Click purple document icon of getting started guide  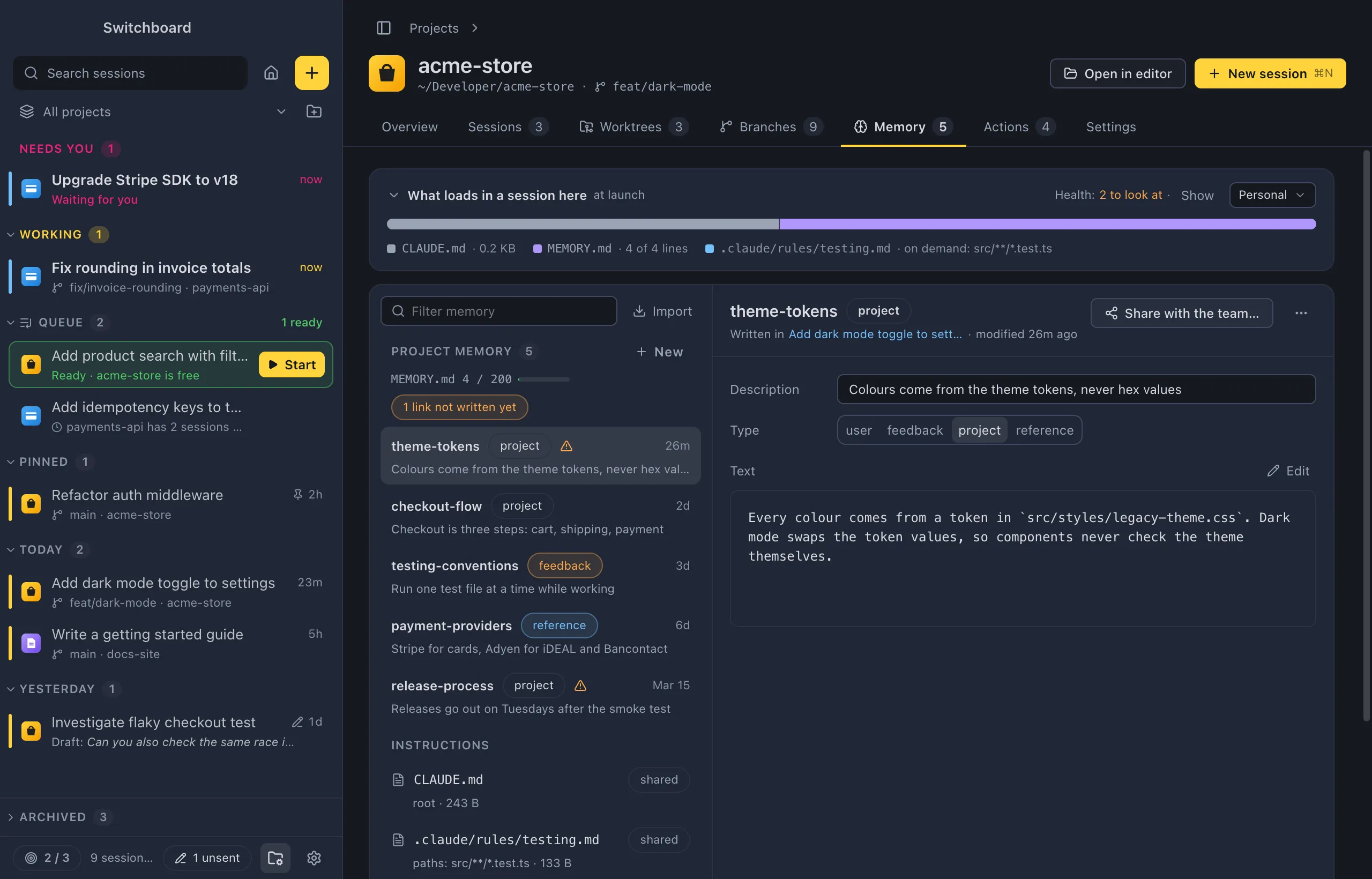point(31,643)
